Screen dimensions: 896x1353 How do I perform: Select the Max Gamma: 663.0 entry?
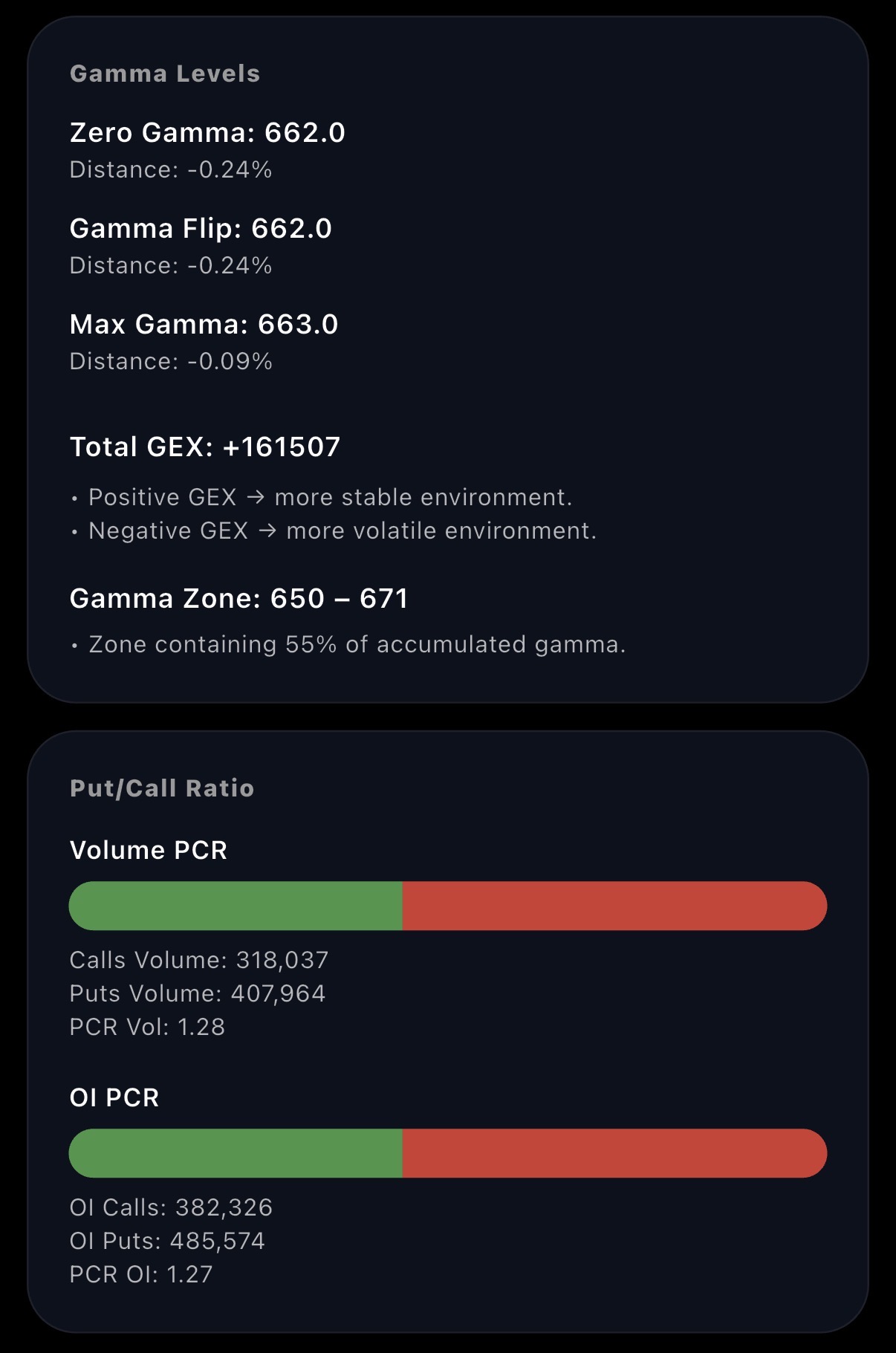(x=203, y=325)
